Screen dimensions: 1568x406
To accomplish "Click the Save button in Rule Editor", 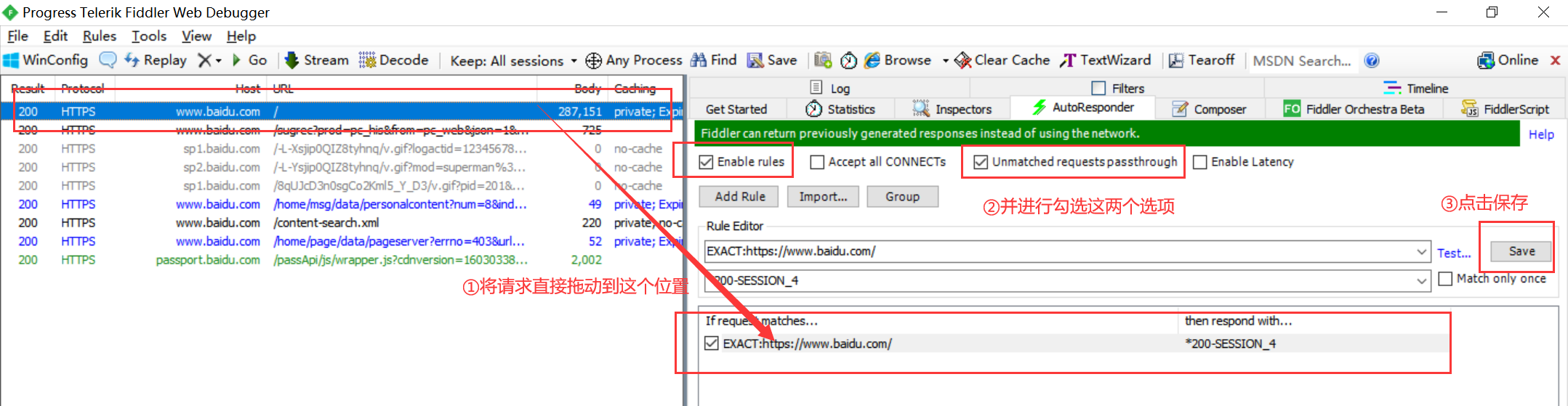I will [1521, 251].
